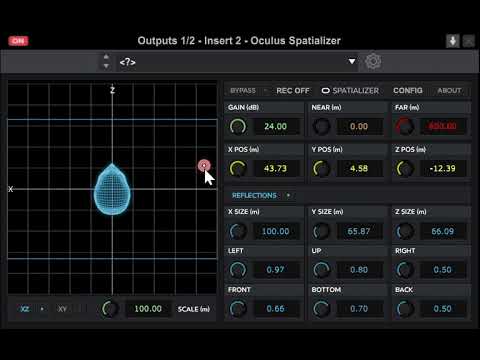Click the LEFT value 0.97
This screenshot has height=360, width=480.
[x=276, y=270]
